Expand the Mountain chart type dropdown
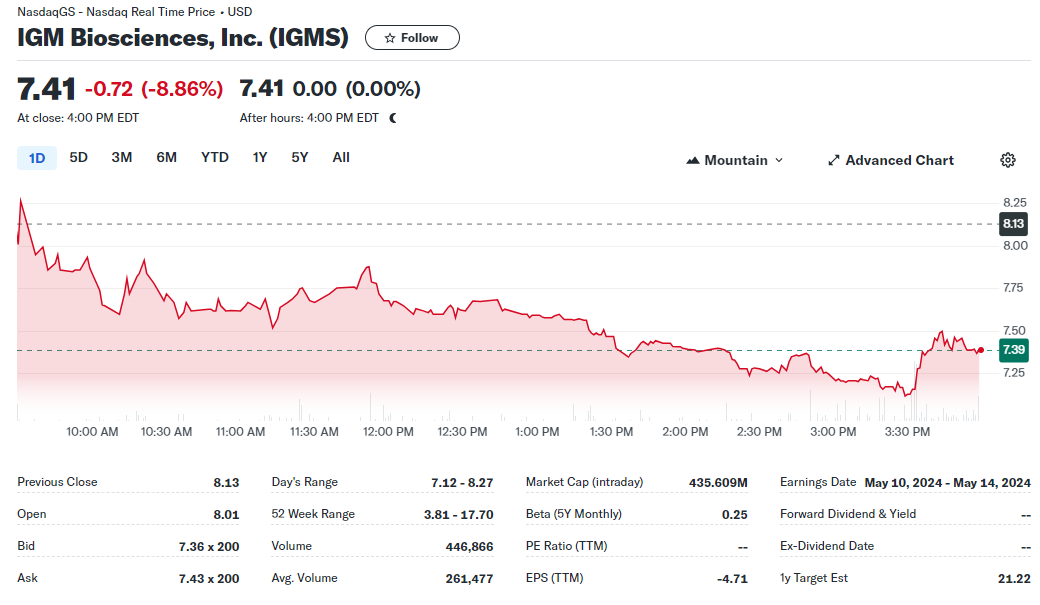Image resolution: width=1040 pixels, height=605 pixels. (735, 160)
